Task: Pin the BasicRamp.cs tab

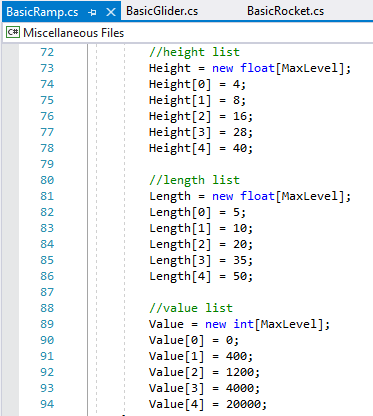Action: pos(92,12)
